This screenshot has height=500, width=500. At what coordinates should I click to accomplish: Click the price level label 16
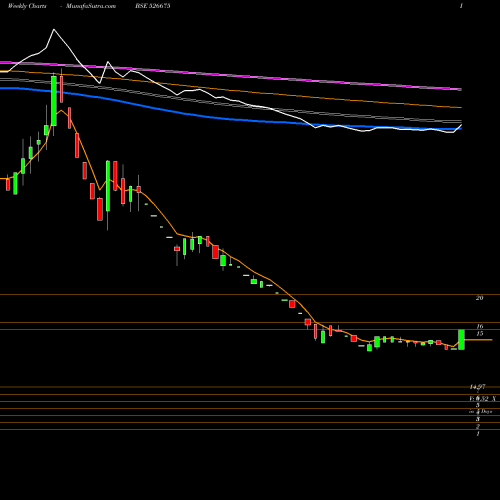click(x=479, y=326)
